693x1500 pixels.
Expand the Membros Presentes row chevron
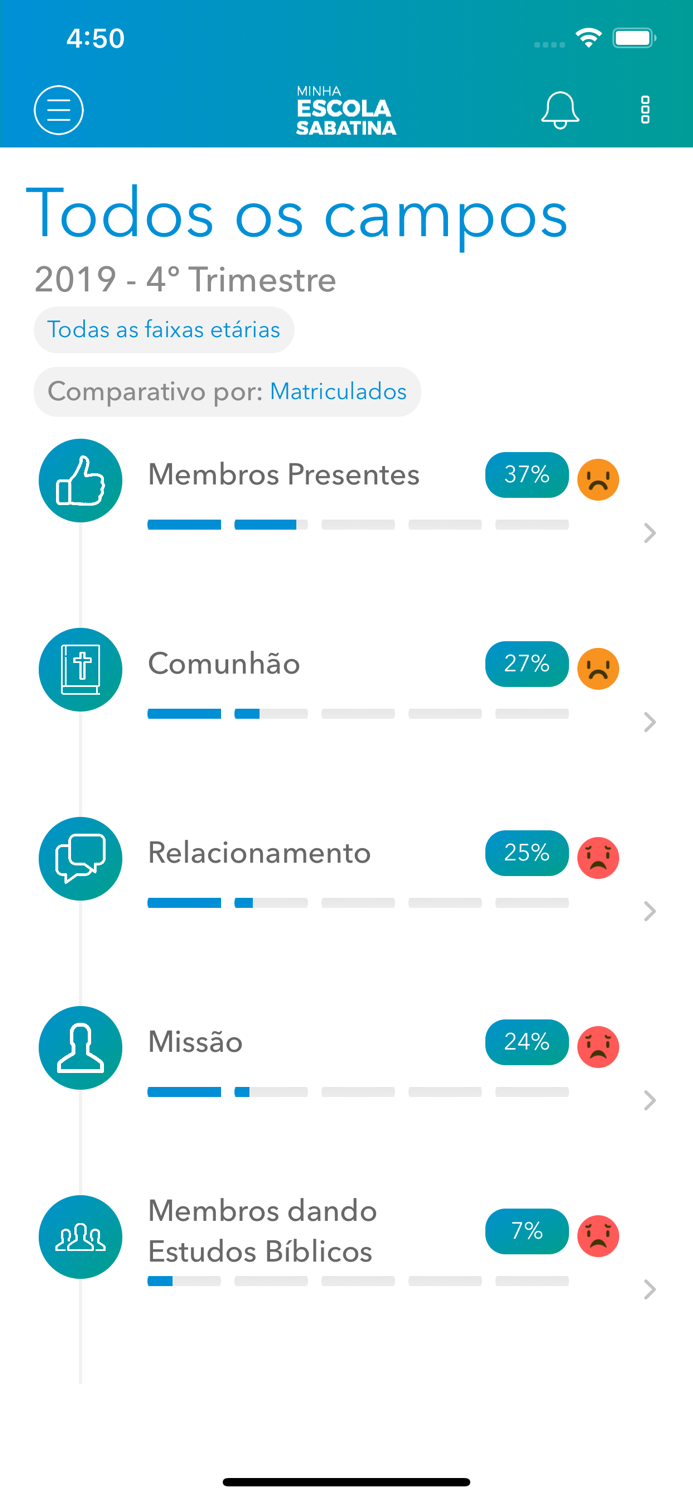tap(650, 533)
